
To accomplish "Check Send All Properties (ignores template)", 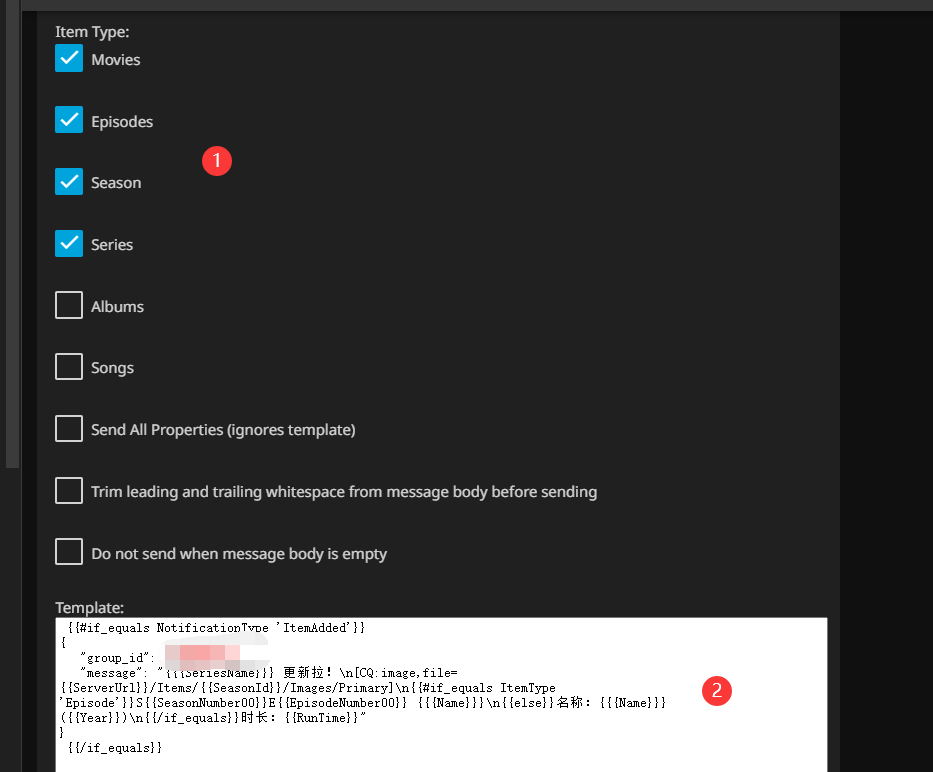I will 69,429.
